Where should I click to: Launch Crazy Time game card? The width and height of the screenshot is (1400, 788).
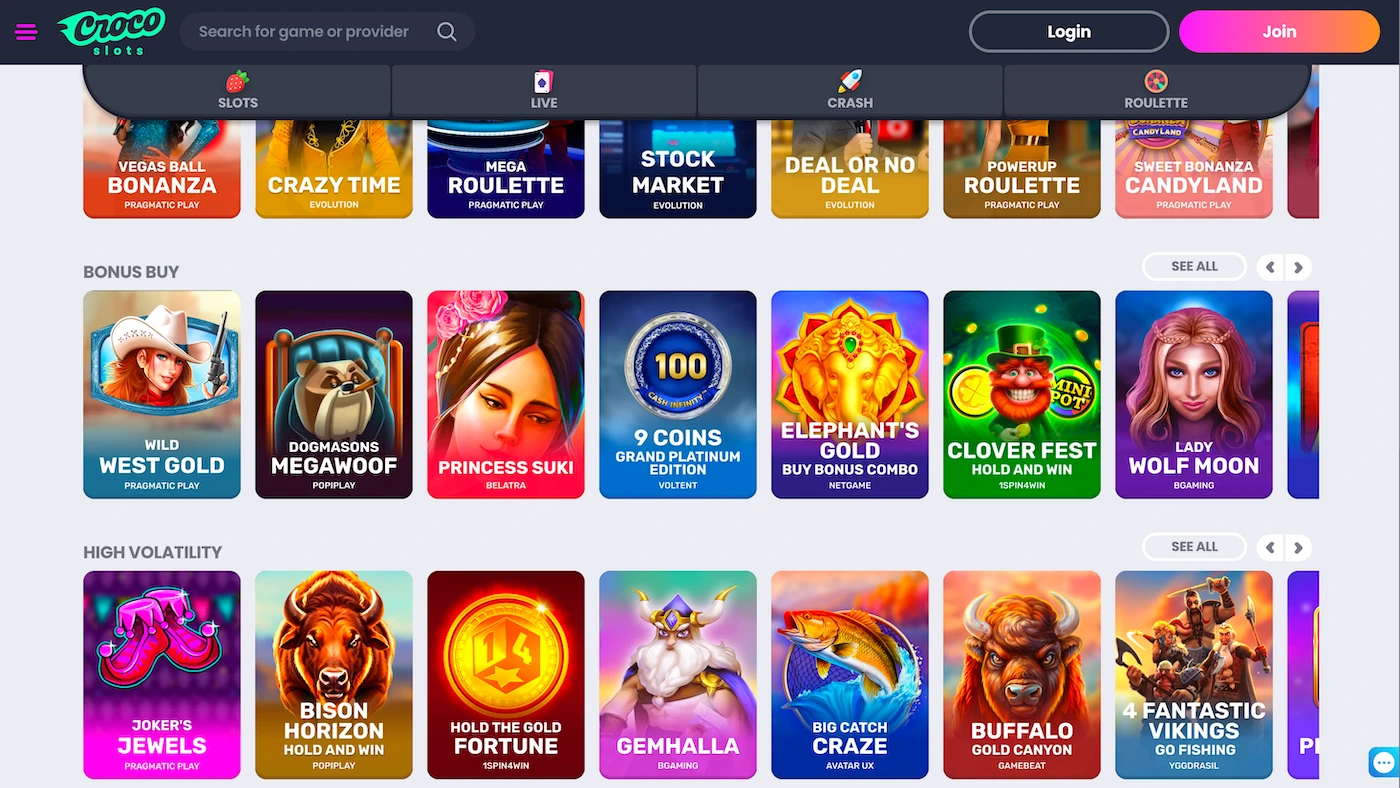[334, 168]
